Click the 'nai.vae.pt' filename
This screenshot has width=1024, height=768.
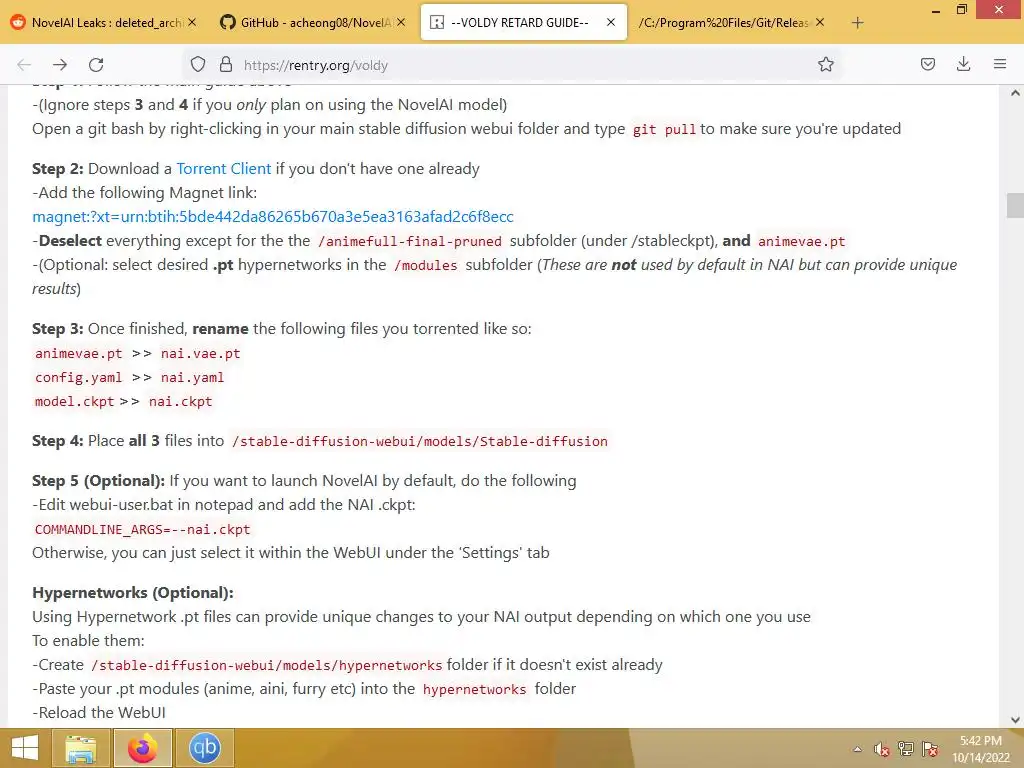(200, 354)
